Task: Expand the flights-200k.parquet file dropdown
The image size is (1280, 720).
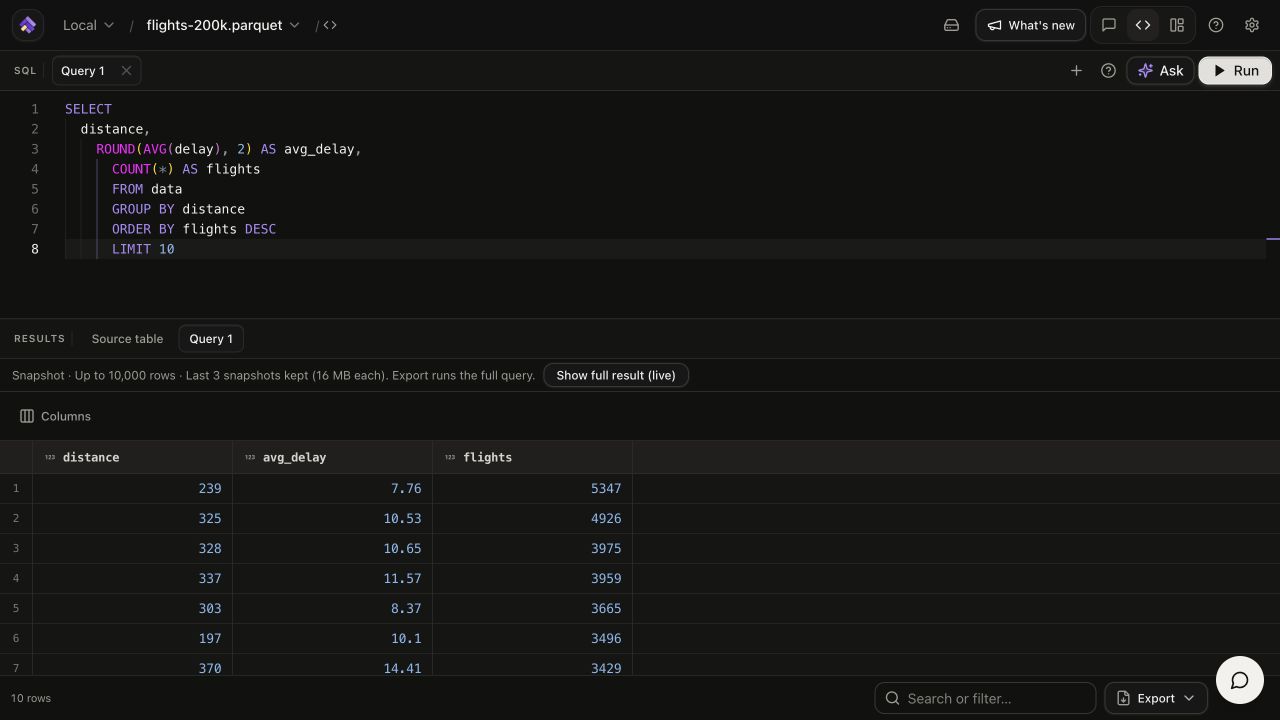Action: [x=223, y=25]
